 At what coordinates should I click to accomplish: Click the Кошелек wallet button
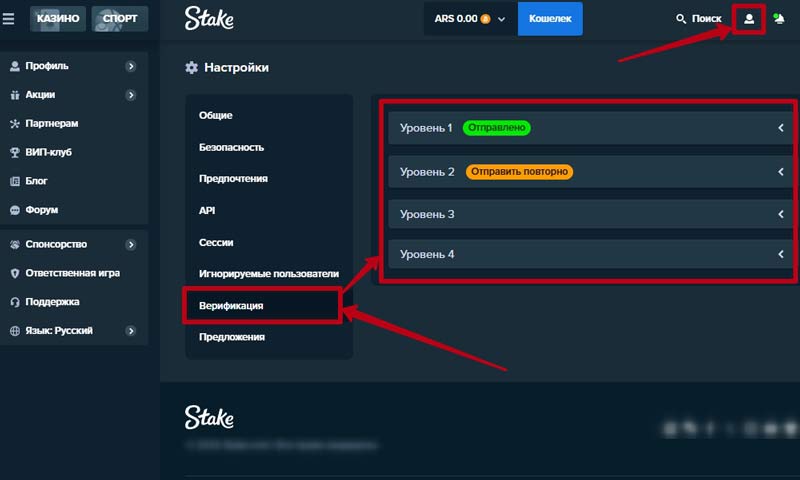pos(549,19)
